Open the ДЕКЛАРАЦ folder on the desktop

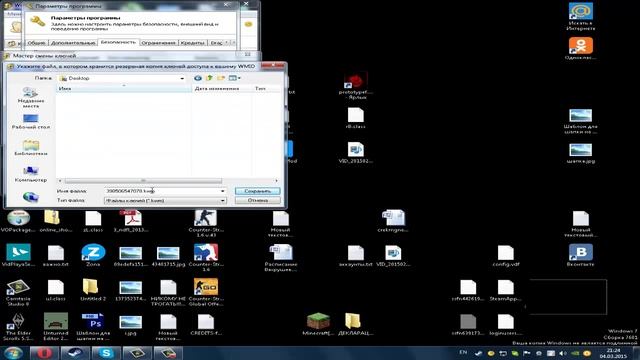[x=356, y=324]
